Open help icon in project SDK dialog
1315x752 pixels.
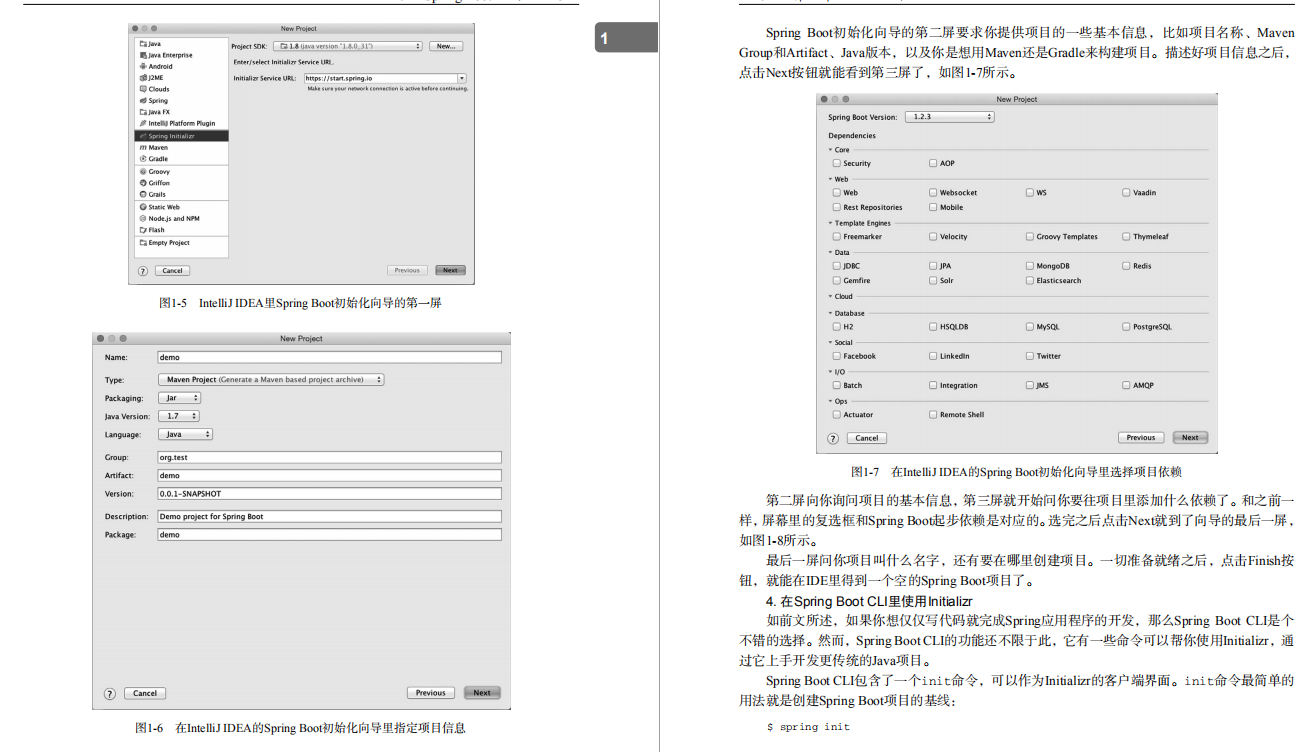point(143,271)
